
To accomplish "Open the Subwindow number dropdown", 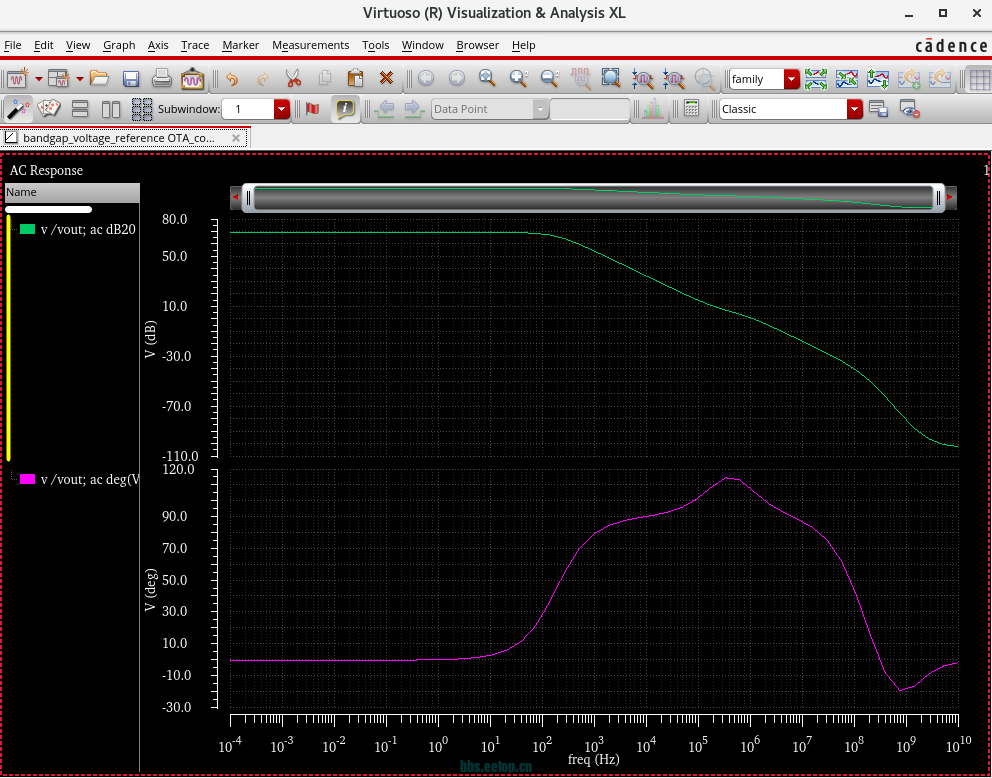I will point(282,109).
